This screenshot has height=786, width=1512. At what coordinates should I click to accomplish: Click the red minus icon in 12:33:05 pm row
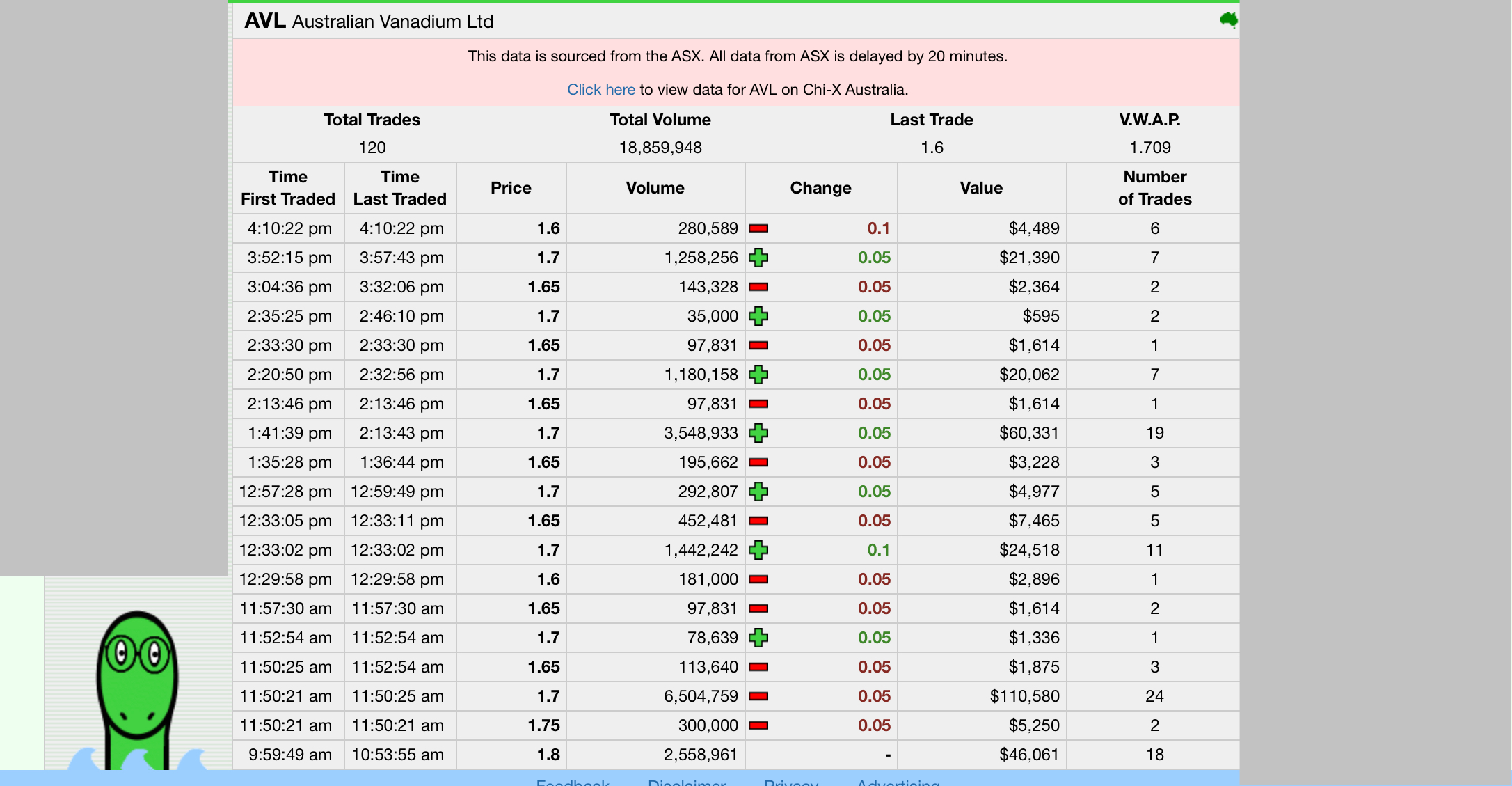coord(758,521)
